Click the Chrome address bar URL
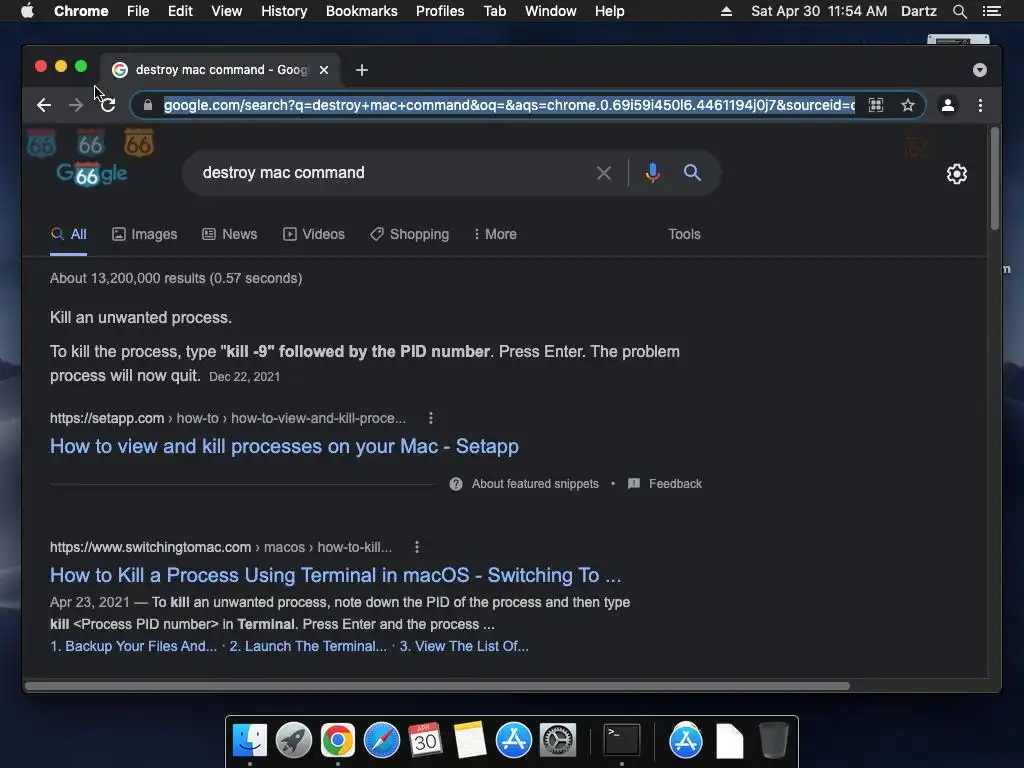This screenshot has height=768, width=1024. [x=509, y=105]
